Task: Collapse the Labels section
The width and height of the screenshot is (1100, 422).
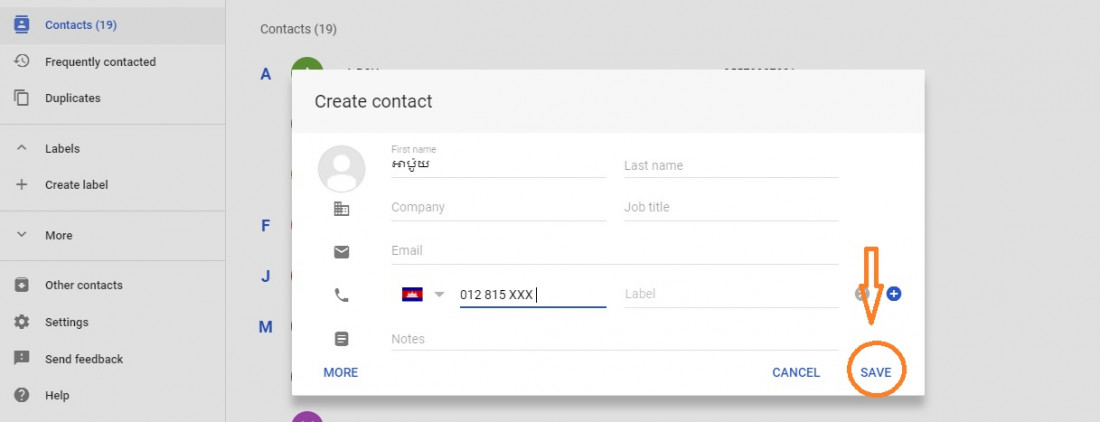Action: 22,148
